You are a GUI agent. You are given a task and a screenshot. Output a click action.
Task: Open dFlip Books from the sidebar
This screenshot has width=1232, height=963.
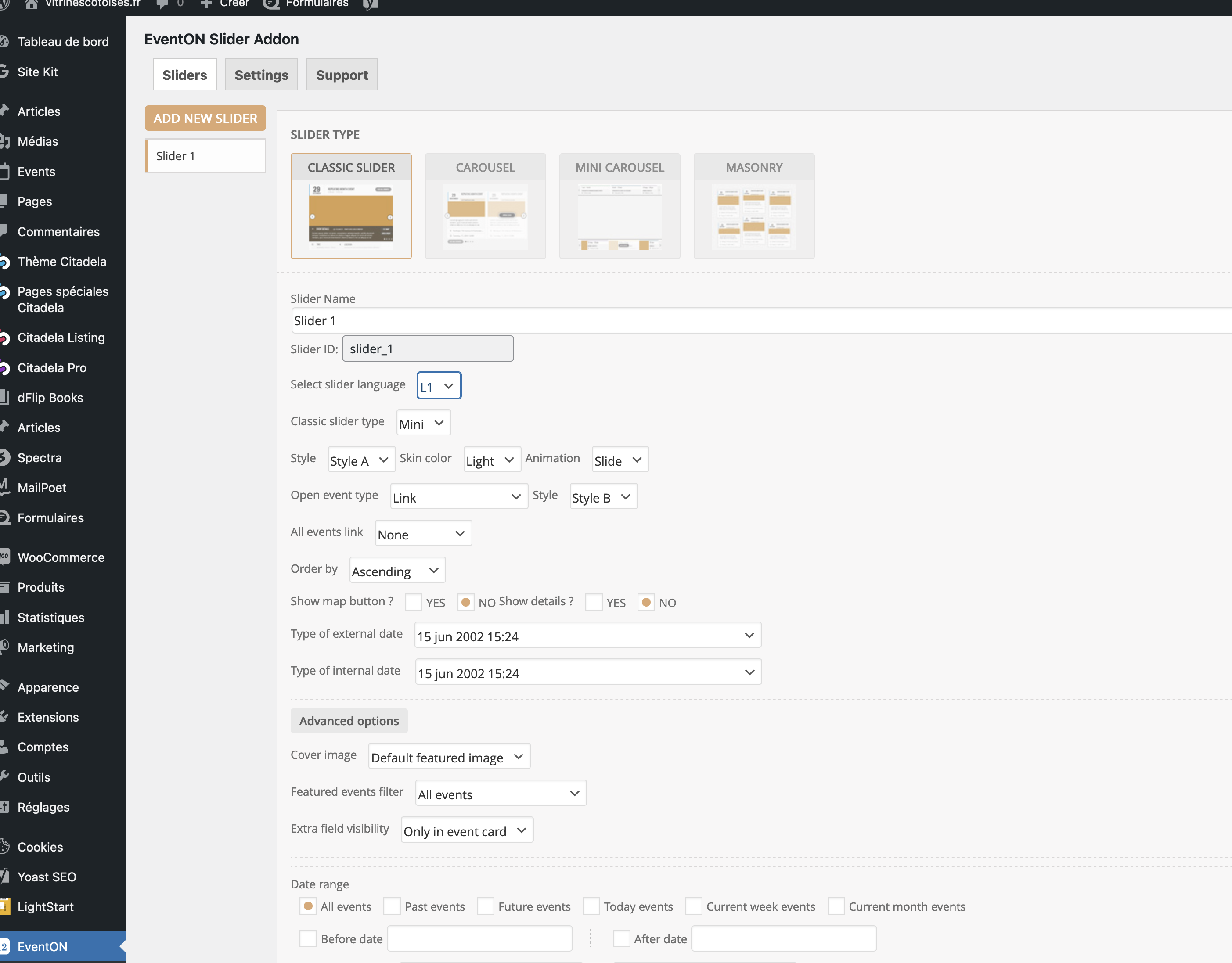pyautogui.click(x=50, y=397)
